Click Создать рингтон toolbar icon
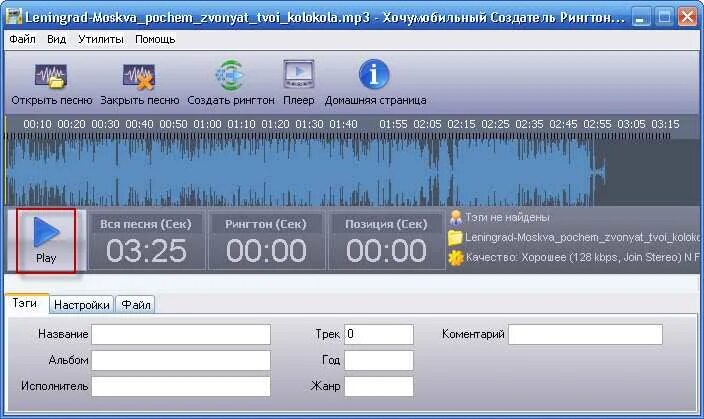This screenshot has width=704, height=419. (x=230, y=75)
